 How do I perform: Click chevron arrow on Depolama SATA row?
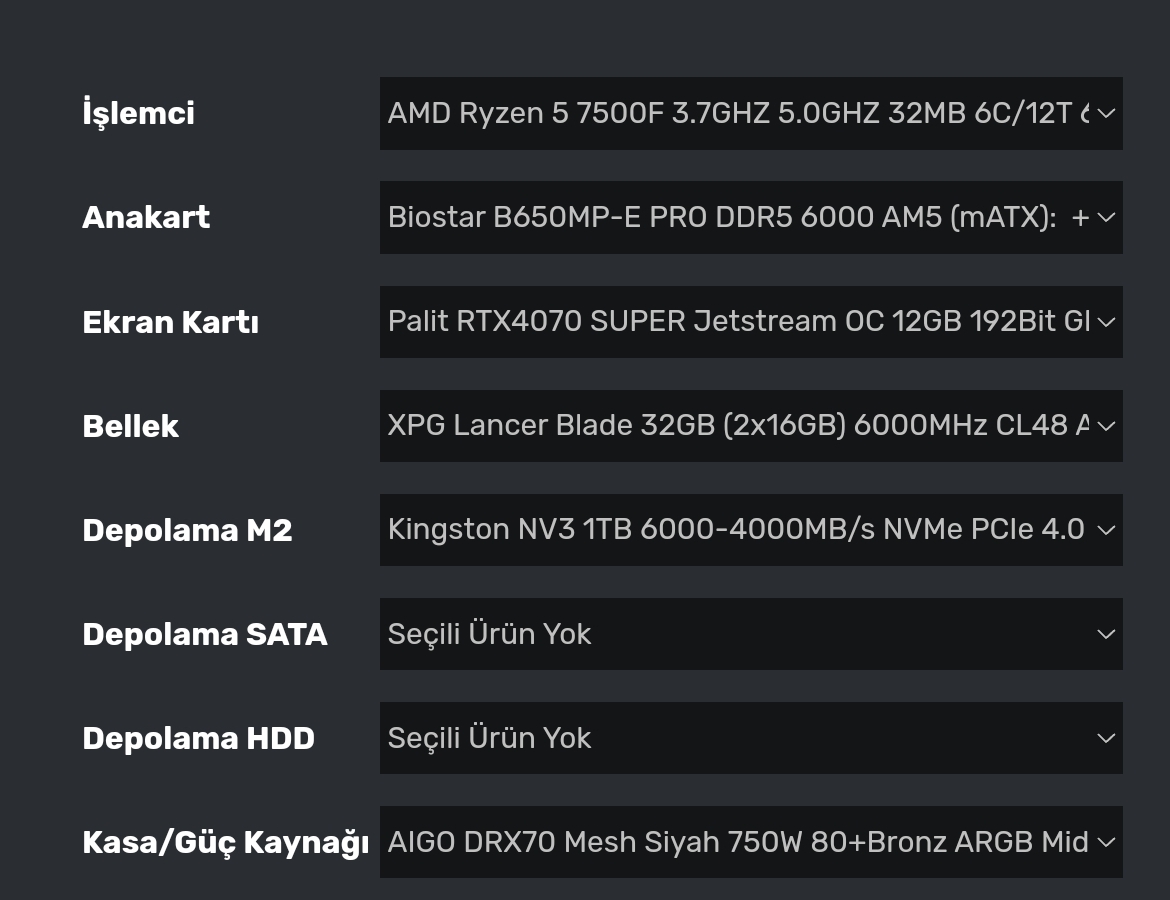(x=1105, y=634)
